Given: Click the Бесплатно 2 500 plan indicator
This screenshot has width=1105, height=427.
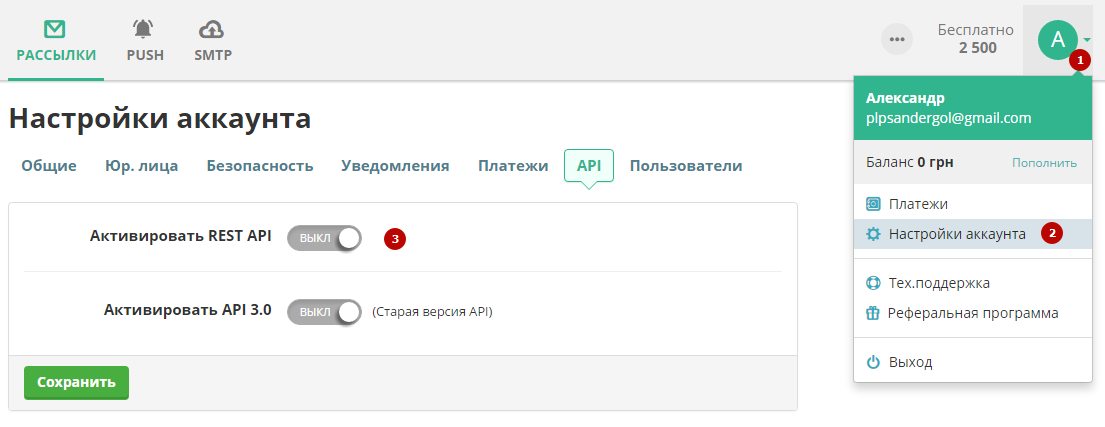Looking at the screenshot, I should pos(976,39).
